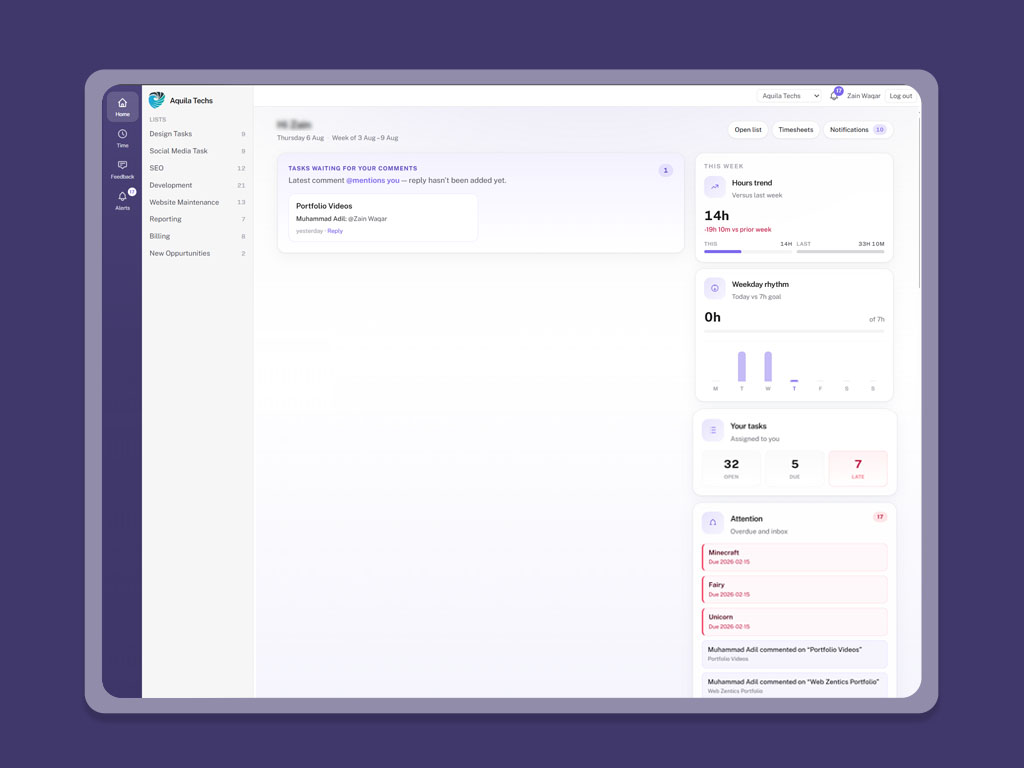Click "-19h 10m vs prior week" text

click(737, 230)
